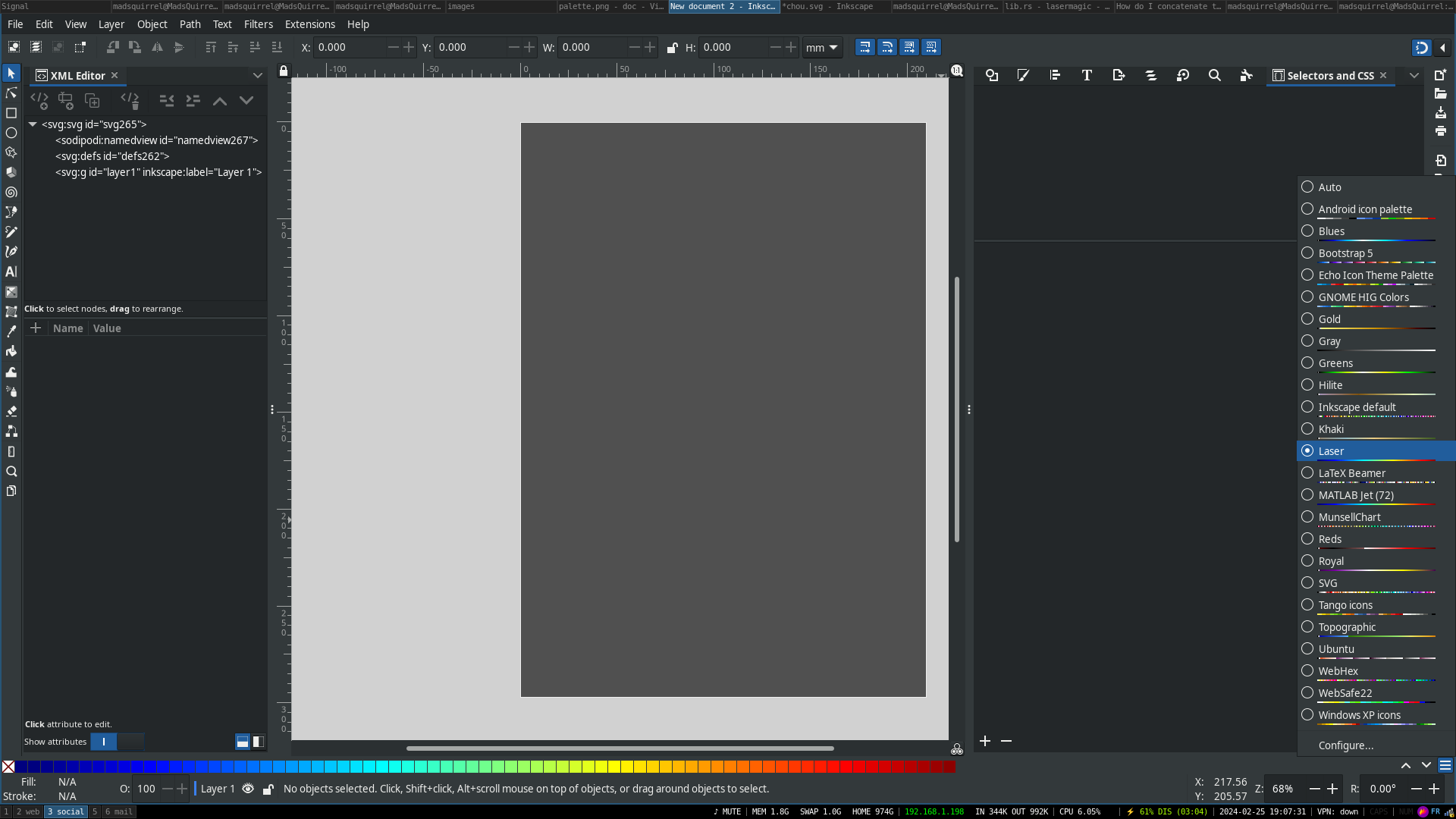Select the Text tool in toolbox

[x=11, y=271]
